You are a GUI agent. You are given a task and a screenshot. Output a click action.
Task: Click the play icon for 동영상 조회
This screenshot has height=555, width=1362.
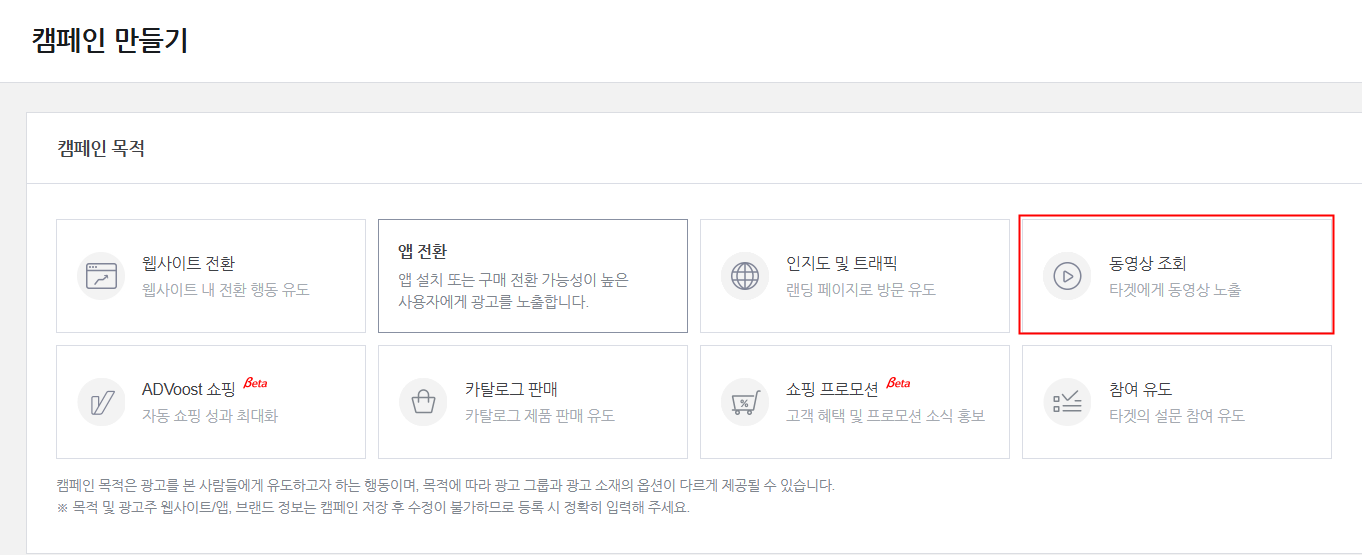1067,276
